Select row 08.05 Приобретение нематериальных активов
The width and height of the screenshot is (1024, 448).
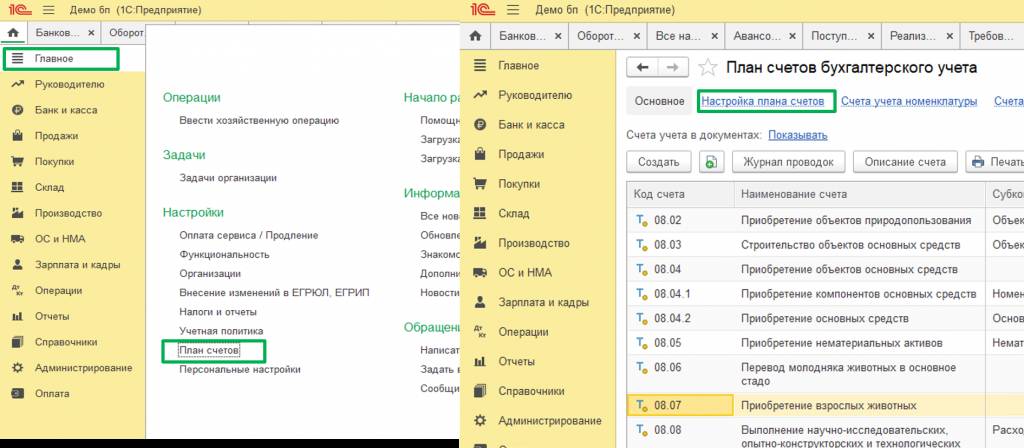click(825, 344)
